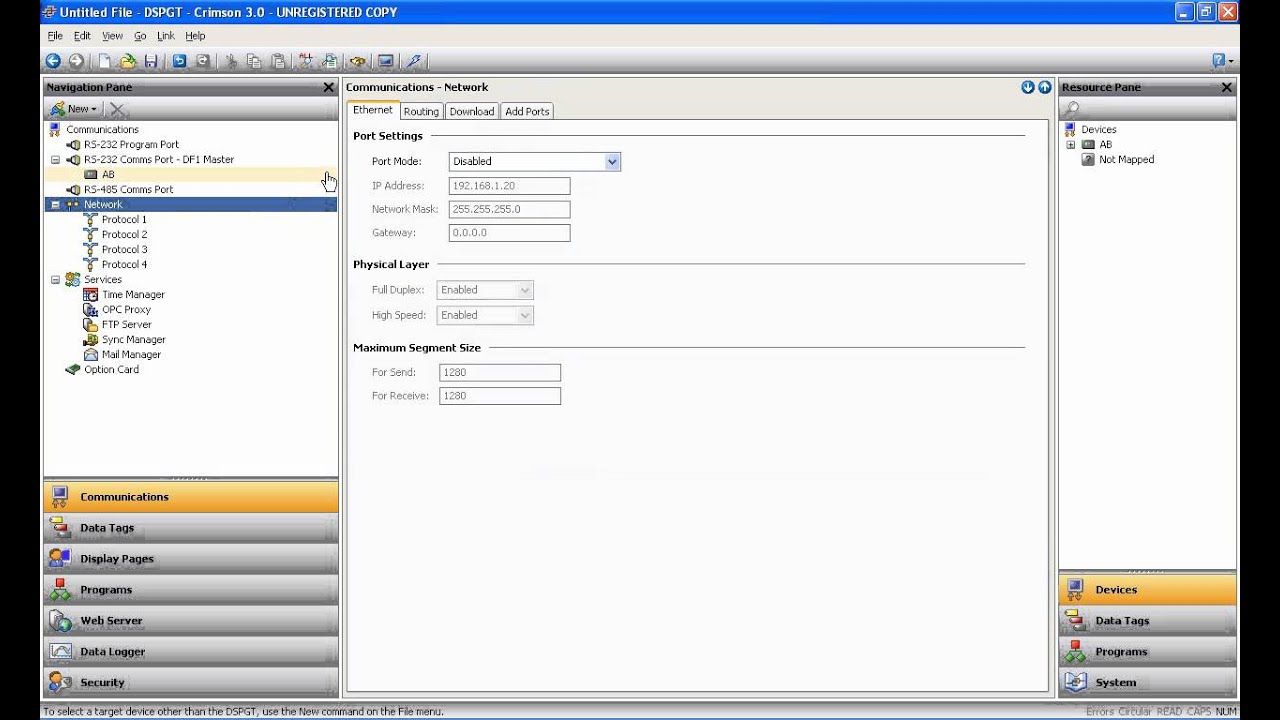
Task: Click the Find All toolbar icon
Action: [x=306, y=61]
